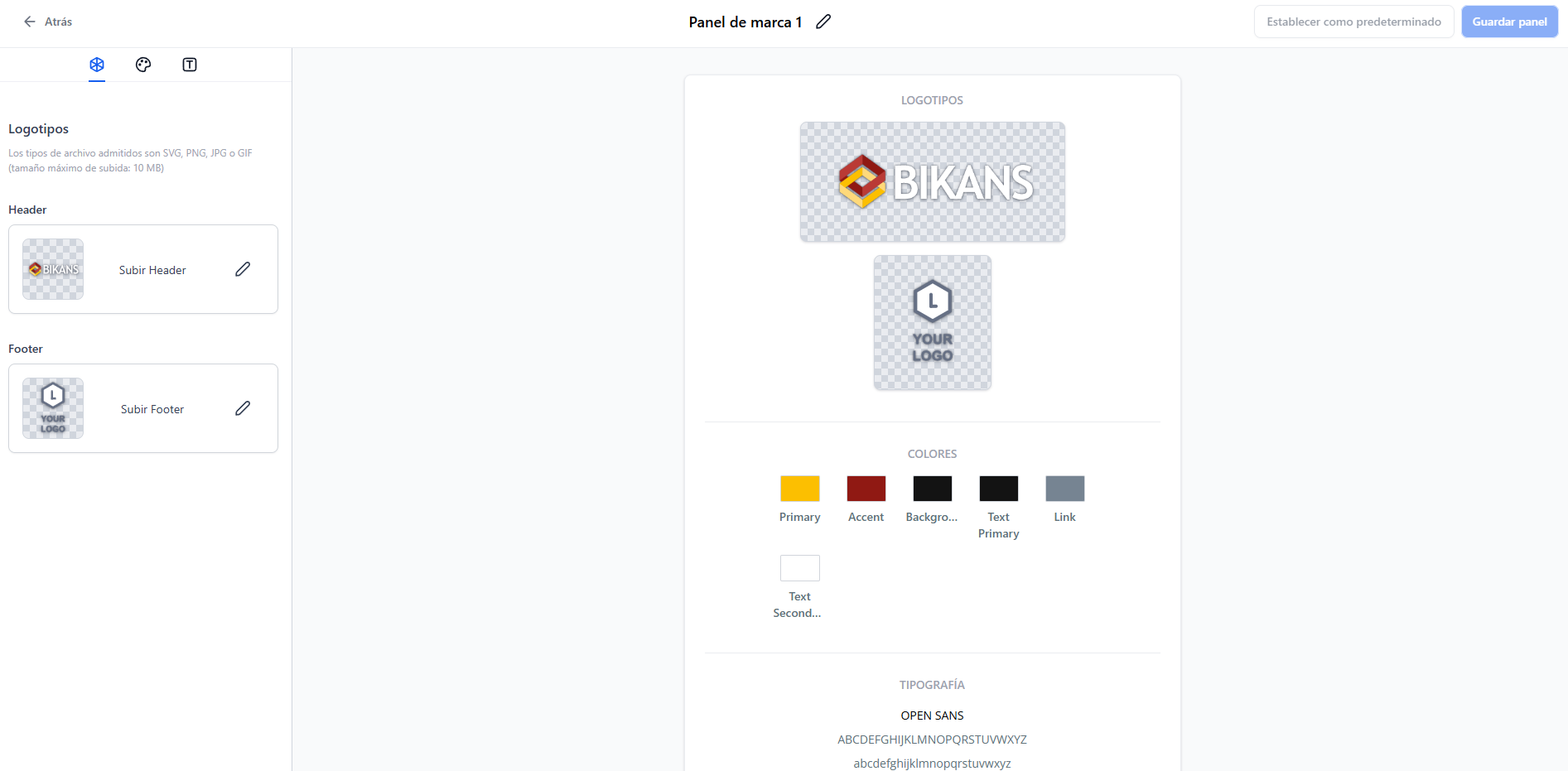Click the back arrow icon
The image size is (1568, 771).
tap(30, 22)
